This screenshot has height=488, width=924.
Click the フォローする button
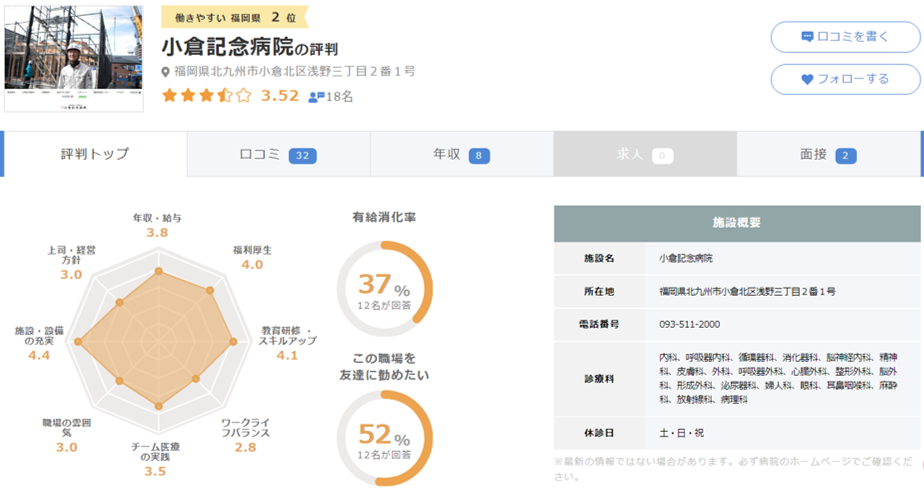point(845,79)
